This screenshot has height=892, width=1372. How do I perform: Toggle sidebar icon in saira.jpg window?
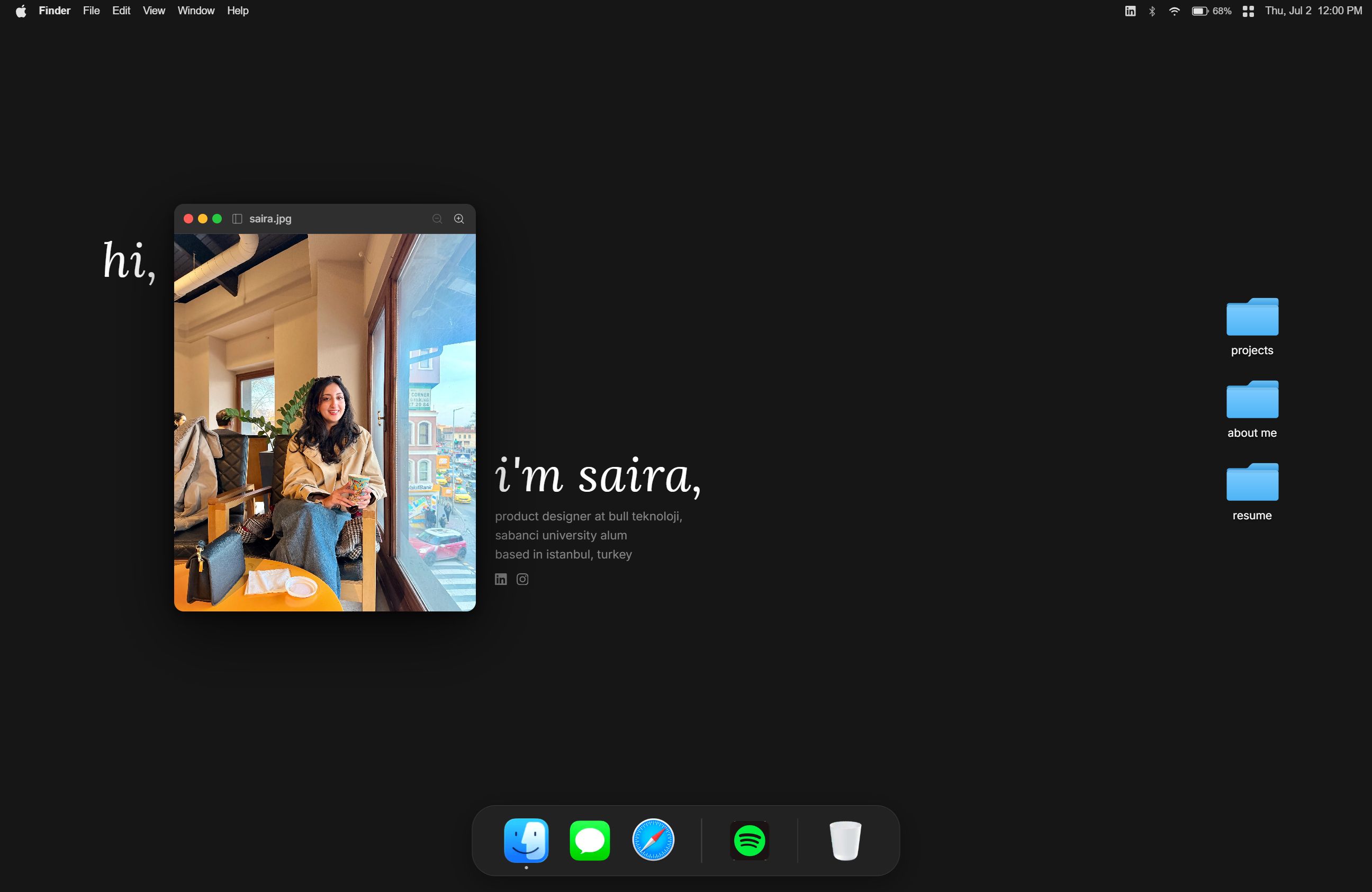[x=237, y=219]
